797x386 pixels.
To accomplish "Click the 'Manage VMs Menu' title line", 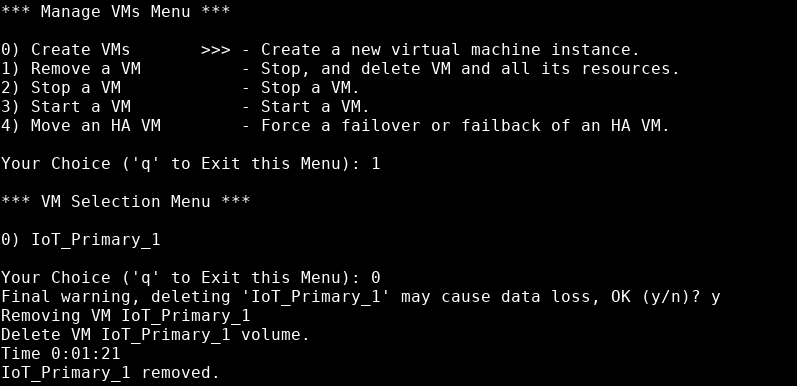I will 115,11.
